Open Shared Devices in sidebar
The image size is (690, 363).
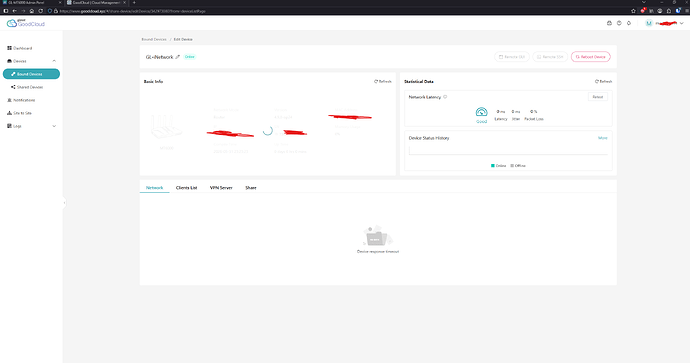(27, 87)
